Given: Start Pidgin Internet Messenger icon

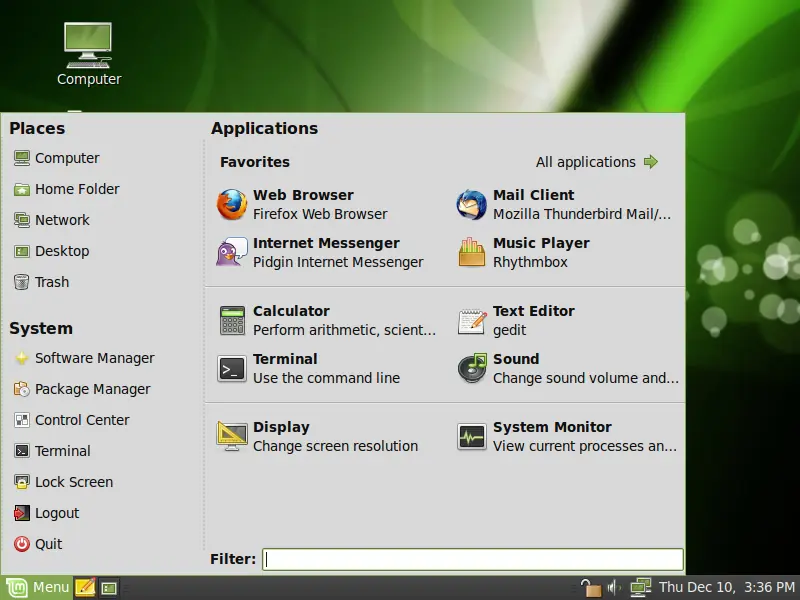Looking at the screenshot, I should 231,252.
